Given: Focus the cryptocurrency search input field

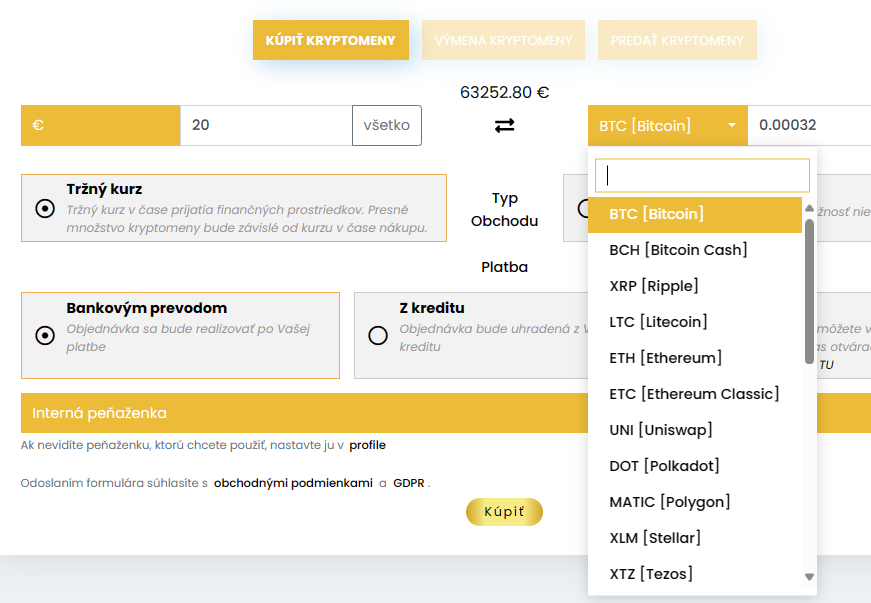Looking at the screenshot, I should (702, 175).
